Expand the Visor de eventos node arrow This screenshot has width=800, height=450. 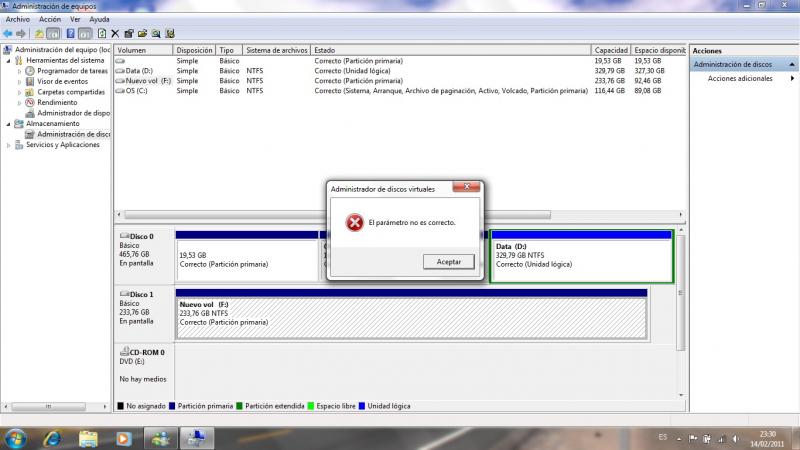(x=19, y=82)
